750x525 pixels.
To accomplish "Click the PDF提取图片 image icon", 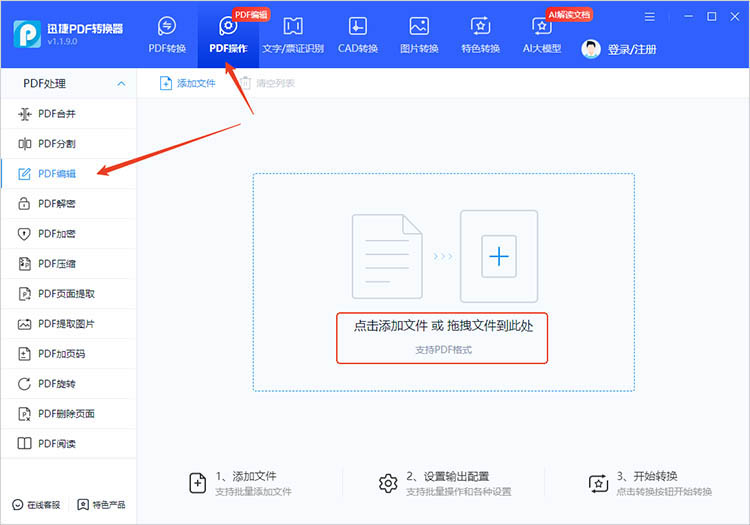I will tap(24, 324).
